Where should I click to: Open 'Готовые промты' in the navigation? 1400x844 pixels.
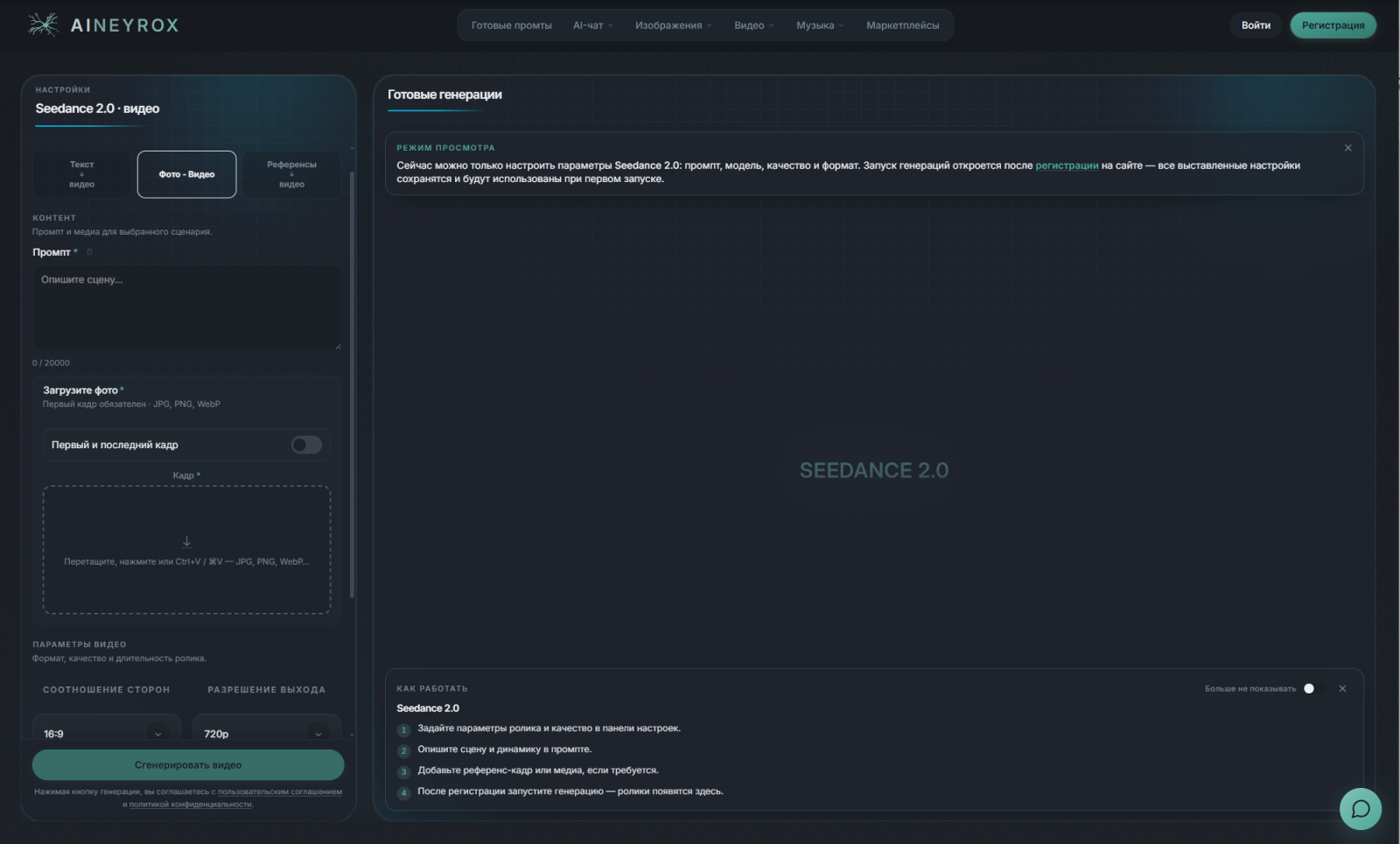(x=512, y=25)
